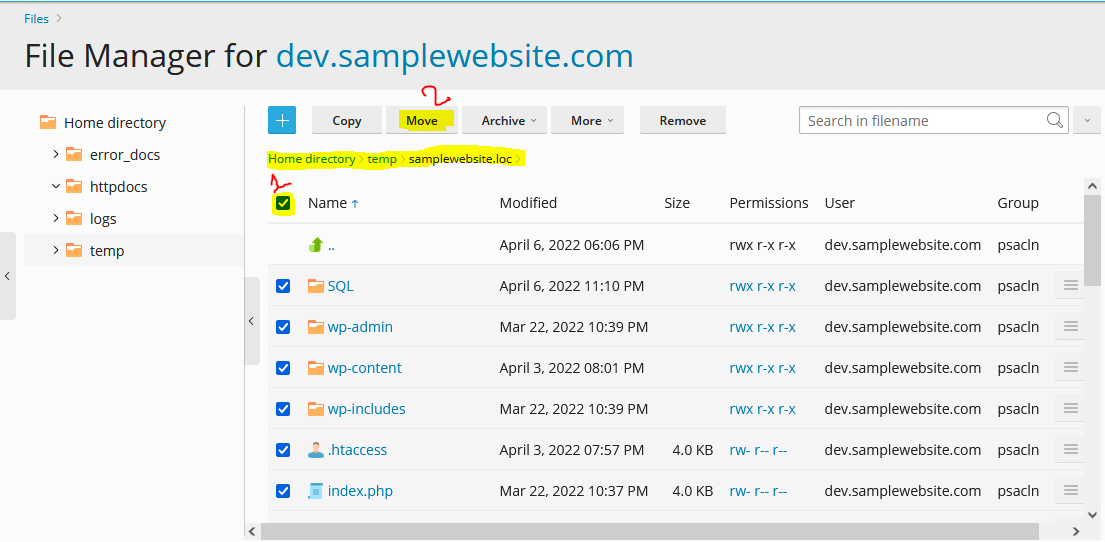Sort by the Modified column header
The image size is (1105, 542).
[x=528, y=203]
